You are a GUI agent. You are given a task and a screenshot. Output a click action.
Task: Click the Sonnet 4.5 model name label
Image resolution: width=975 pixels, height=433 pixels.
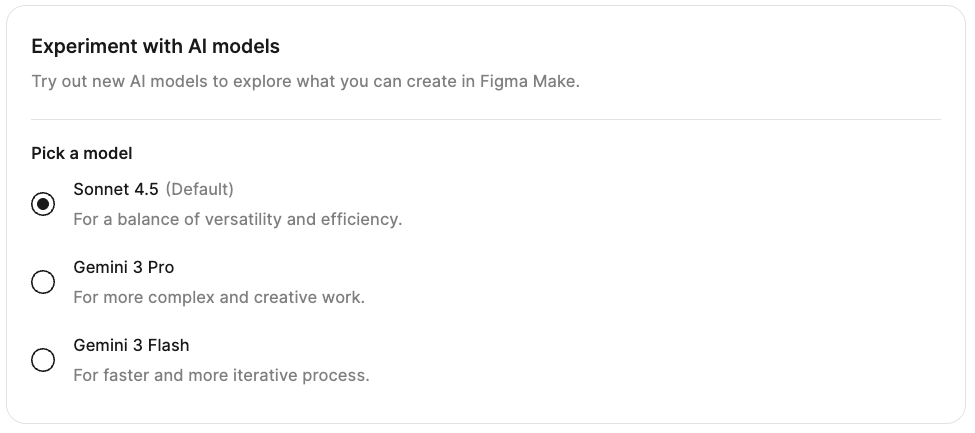(116, 189)
